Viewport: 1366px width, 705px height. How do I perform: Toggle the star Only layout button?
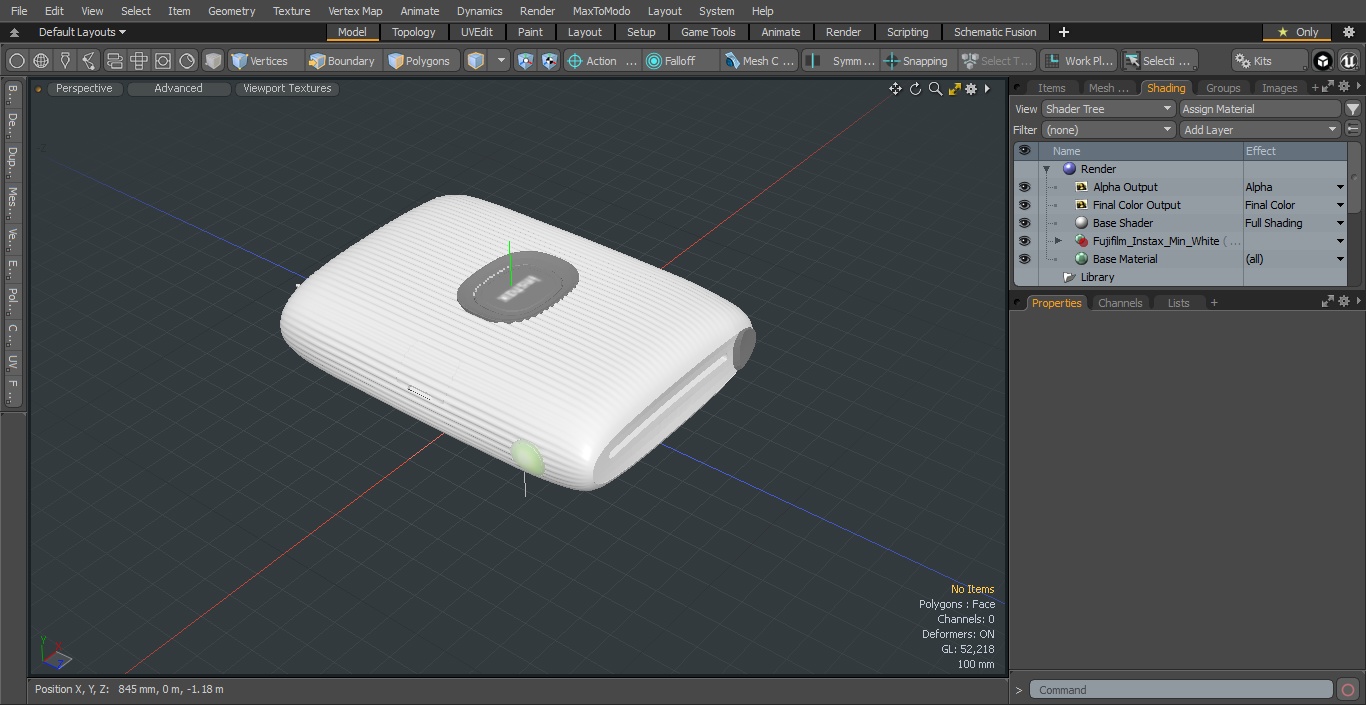point(1298,32)
